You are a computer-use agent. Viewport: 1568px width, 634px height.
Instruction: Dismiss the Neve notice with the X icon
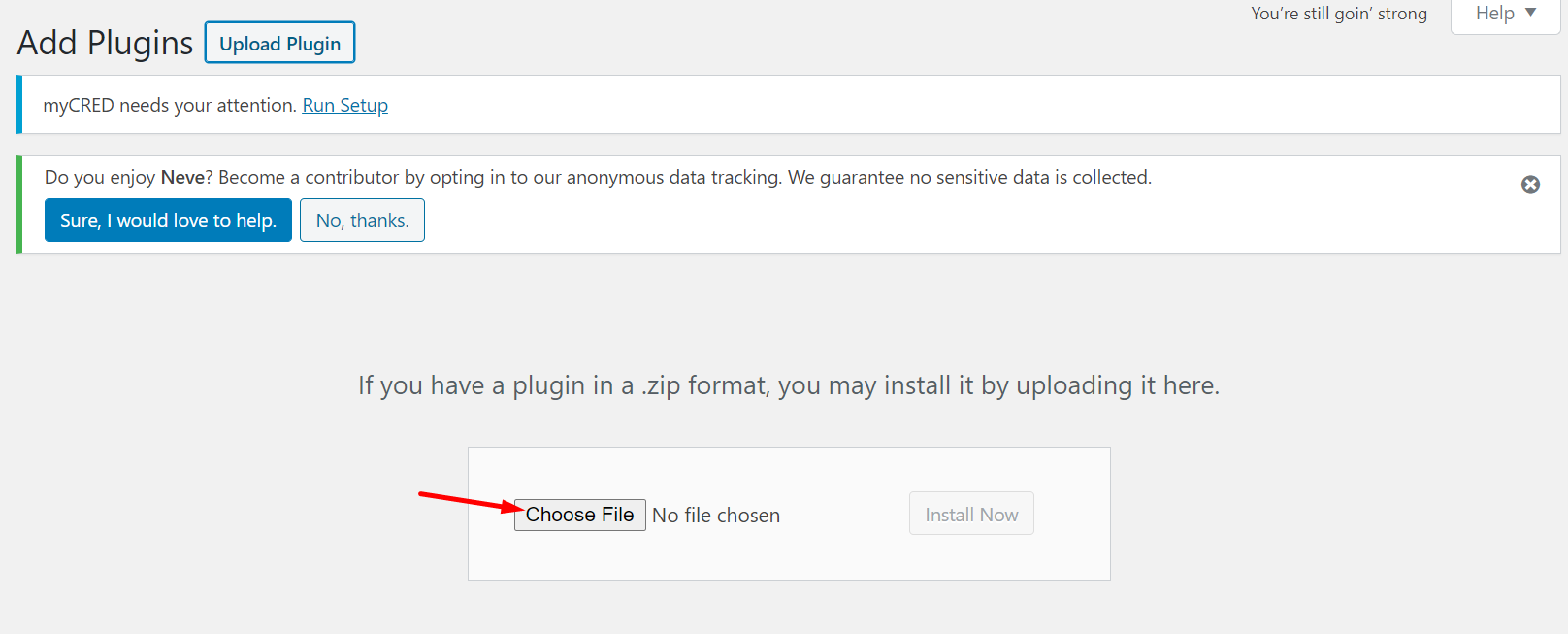coord(1530,184)
